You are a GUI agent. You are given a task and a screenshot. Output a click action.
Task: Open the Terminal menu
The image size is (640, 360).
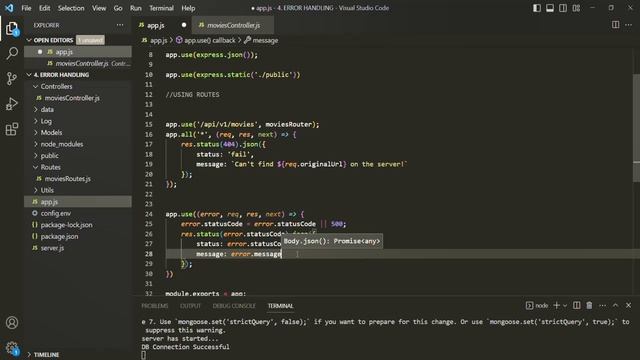(161, 8)
